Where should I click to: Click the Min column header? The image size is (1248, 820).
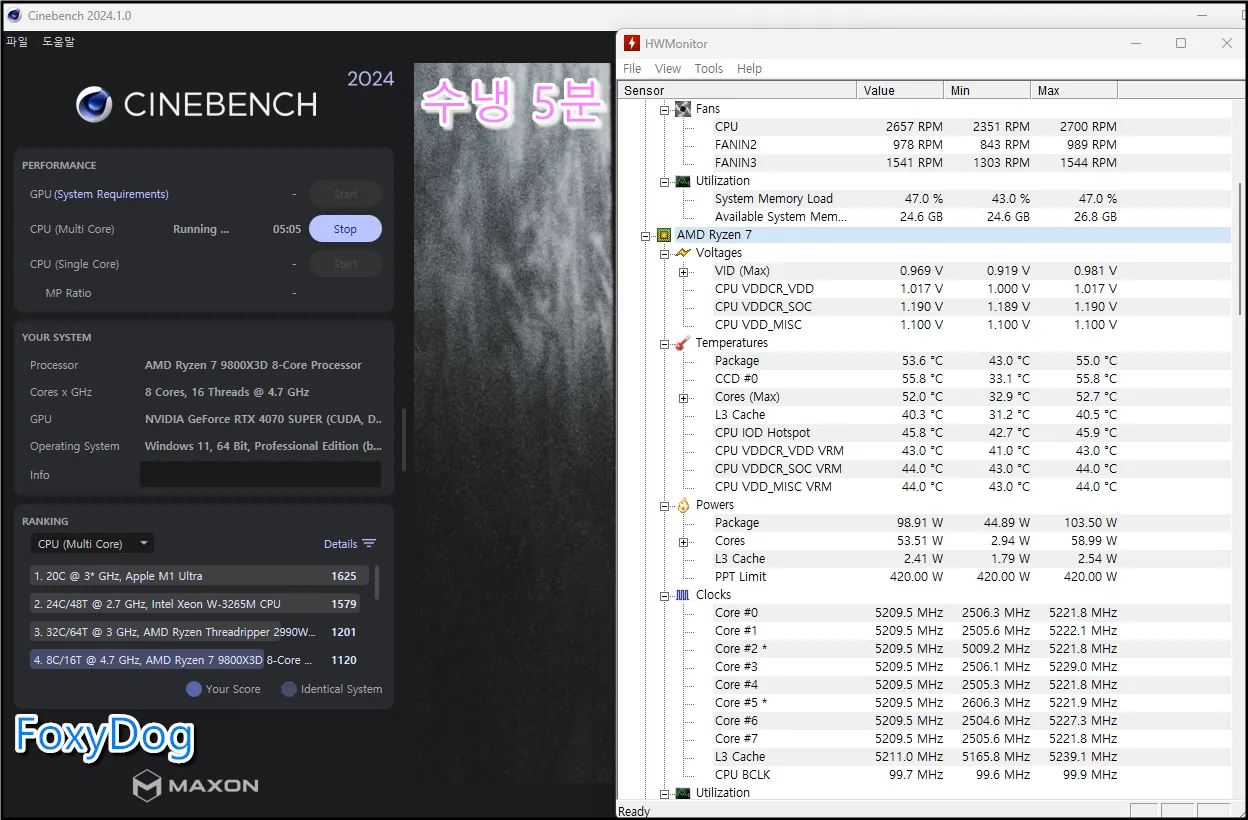point(987,90)
